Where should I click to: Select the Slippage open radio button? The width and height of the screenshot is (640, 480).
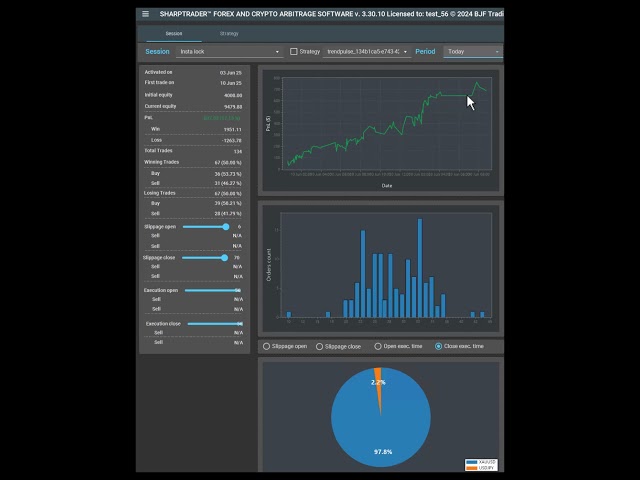267,346
